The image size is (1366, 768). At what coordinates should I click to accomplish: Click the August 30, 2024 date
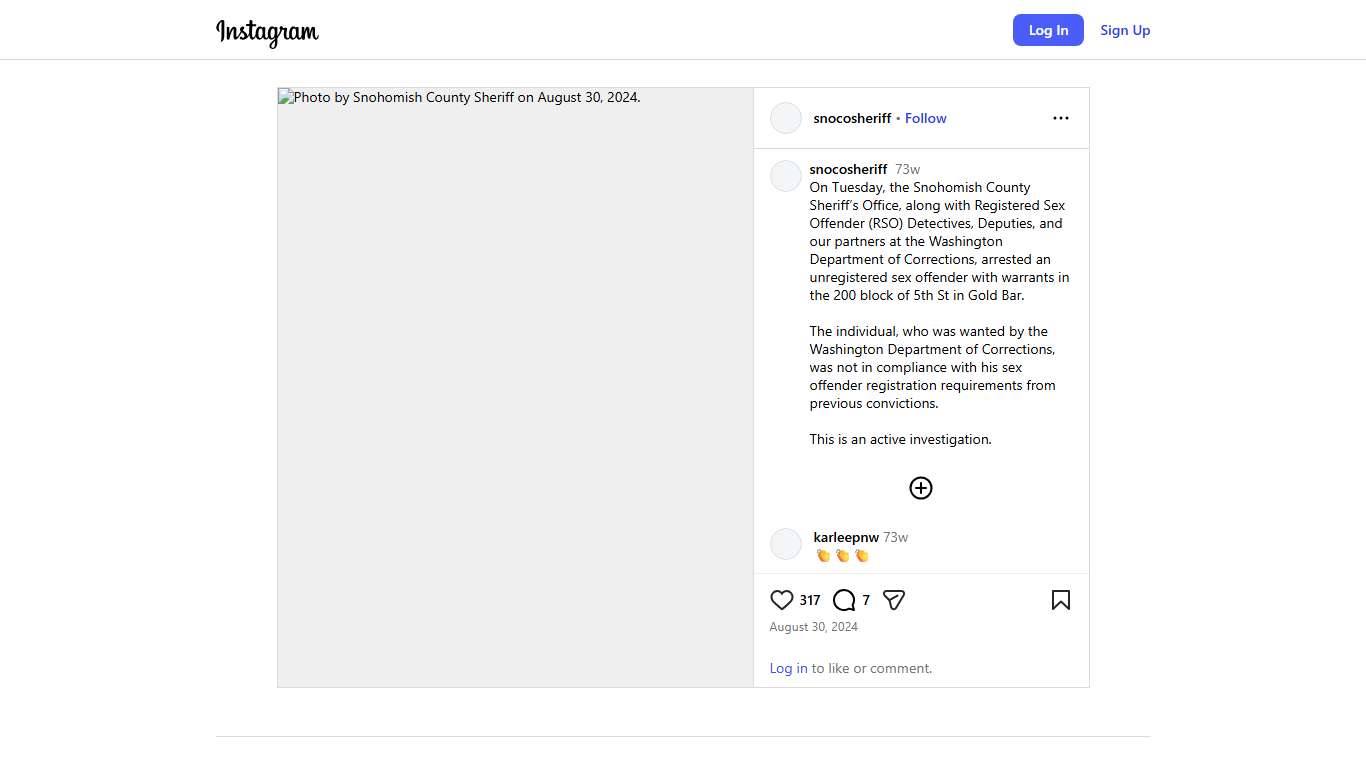coord(813,627)
